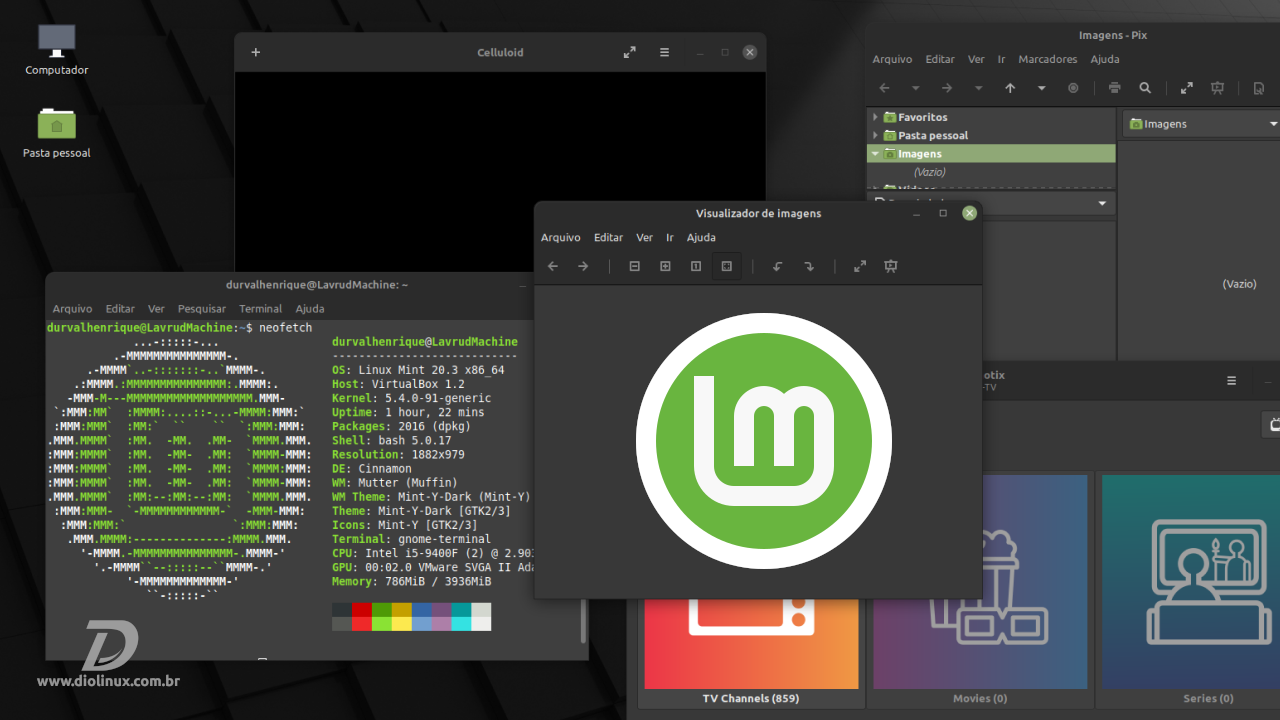Image resolution: width=1280 pixels, height=720 pixels.
Task: Open Pix Marcadores menu
Action: [x=1048, y=59]
